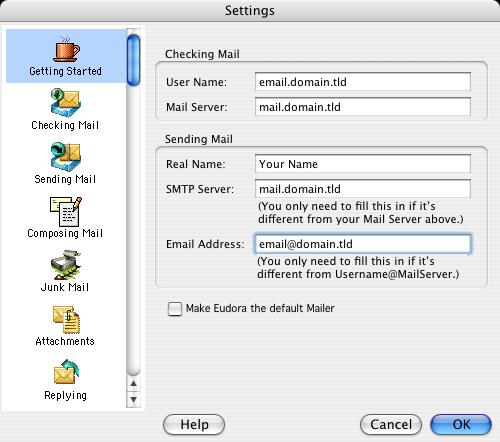Click the Cancel button
The height and width of the screenshot is (442, 500).
391,425
